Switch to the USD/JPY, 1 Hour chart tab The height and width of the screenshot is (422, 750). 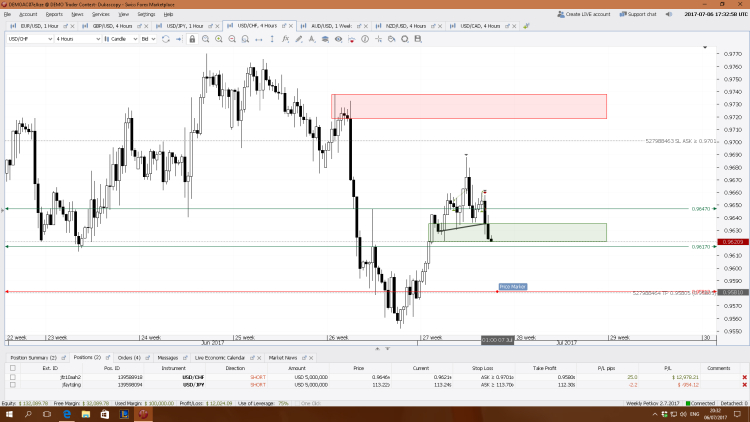[x=185, y=26]
